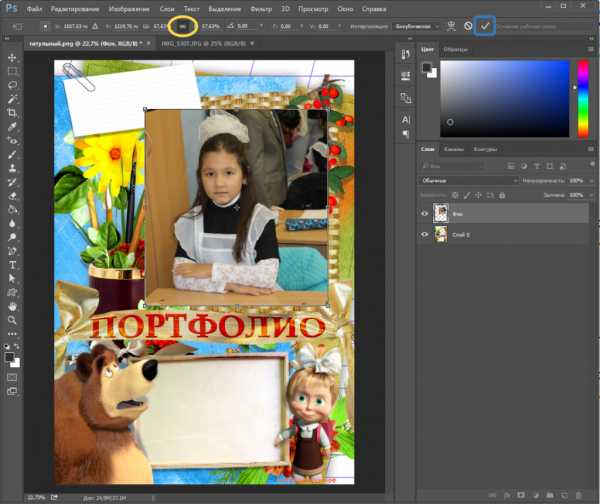This screenshot has width=600, height=504.
Task: Set the transform reference point location
Action: coord(45,26)
